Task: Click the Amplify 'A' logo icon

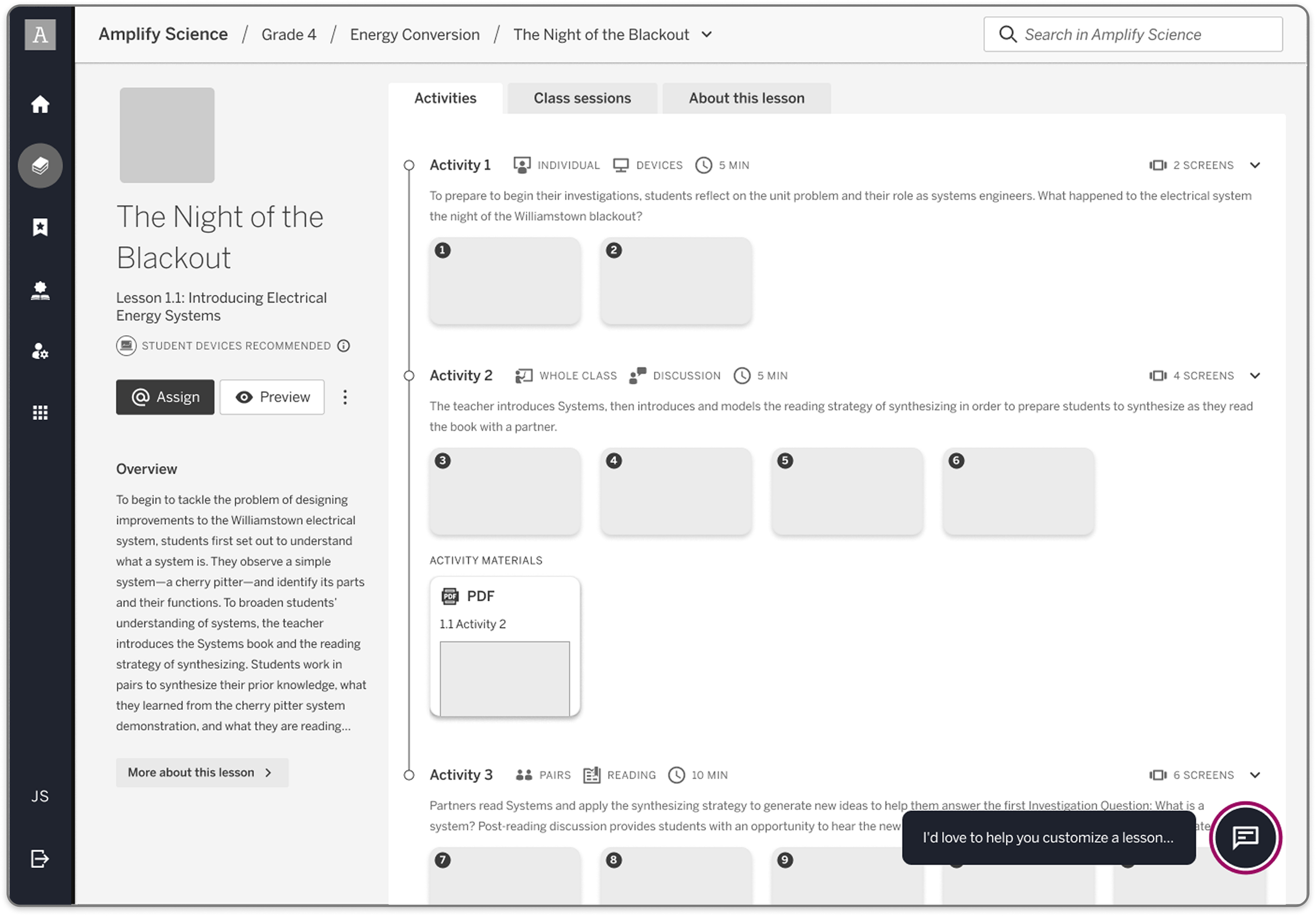Action: pos(40,35)
